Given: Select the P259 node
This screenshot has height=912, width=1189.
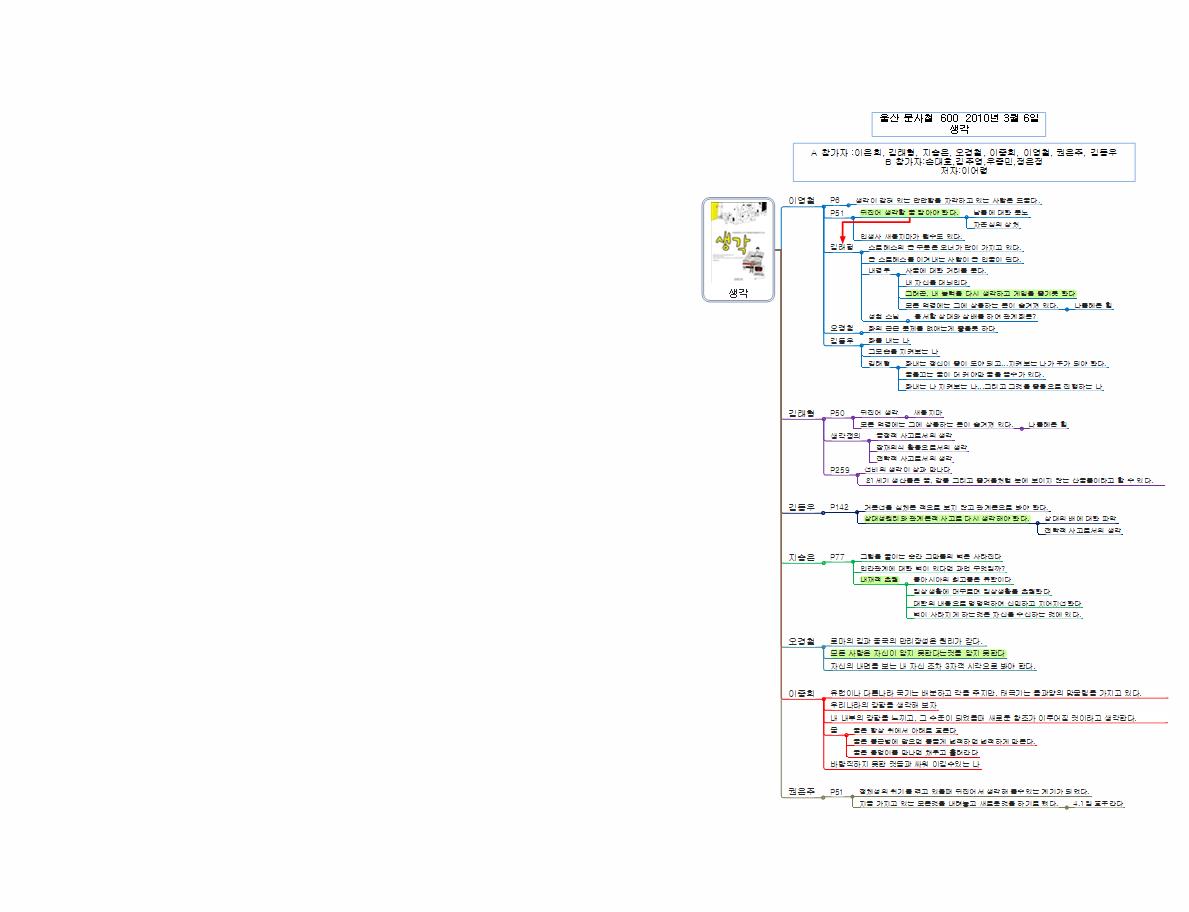Looking at the screenshot, I should (839, 470).
